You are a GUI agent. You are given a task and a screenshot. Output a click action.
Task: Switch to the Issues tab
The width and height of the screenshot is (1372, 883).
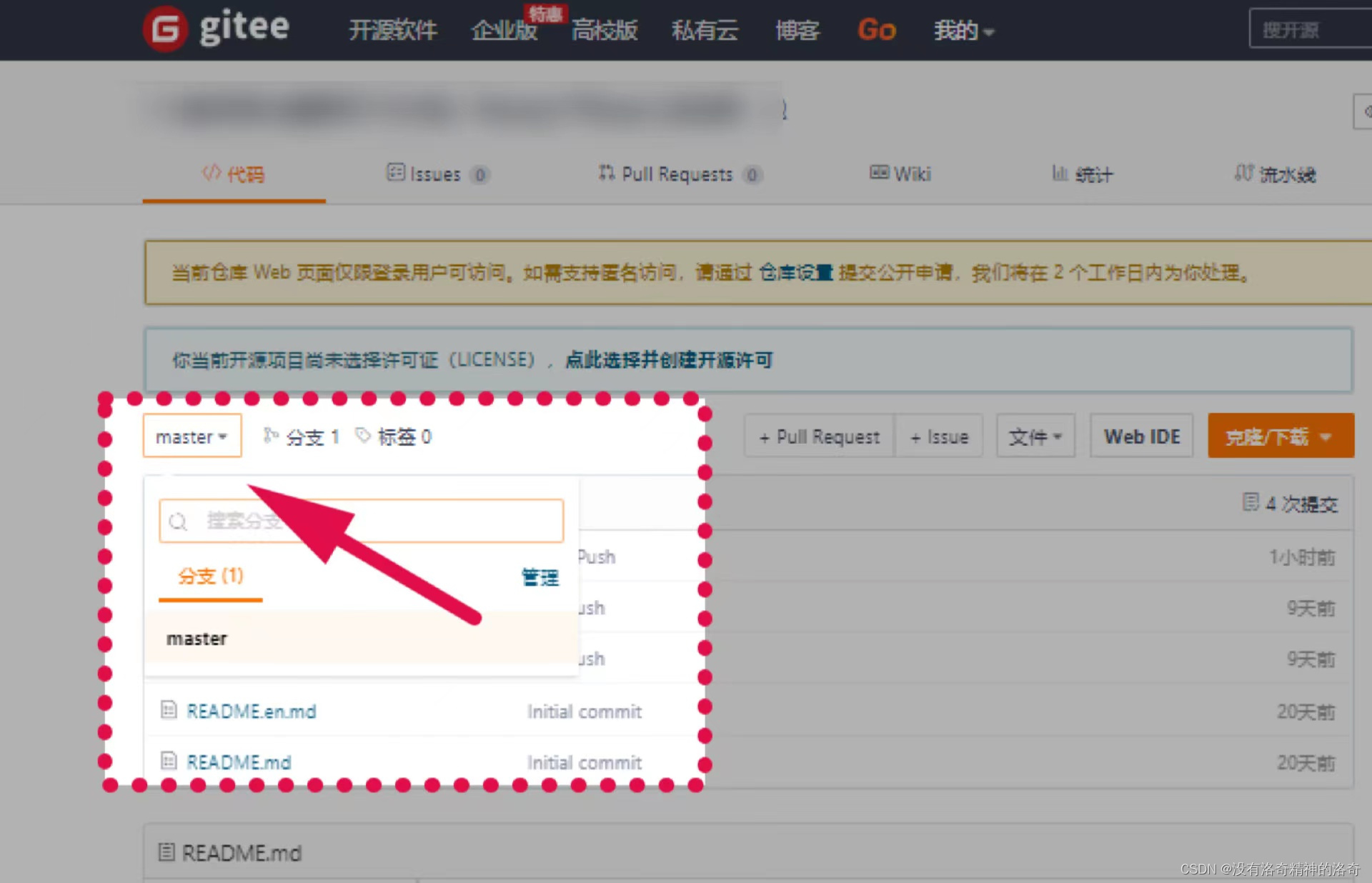coord(437,174)
